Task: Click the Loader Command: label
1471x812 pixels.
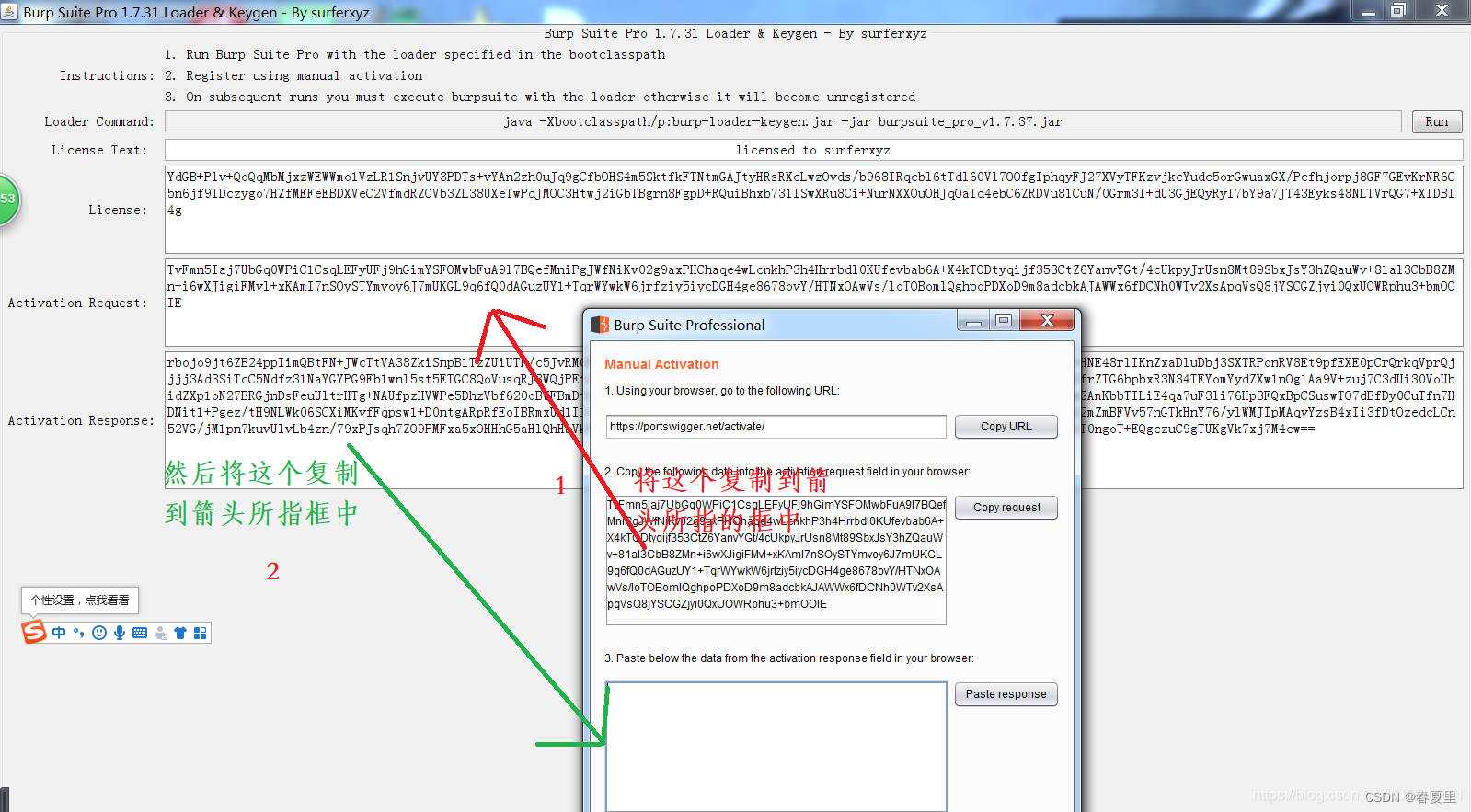Action: pos(99,121)
